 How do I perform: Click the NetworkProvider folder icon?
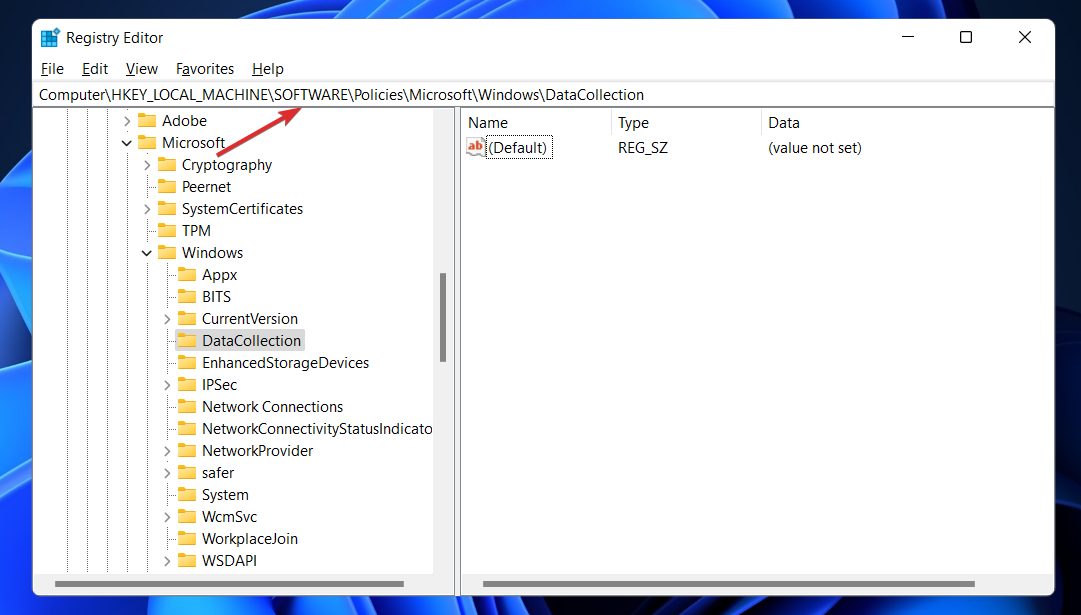pyautogui.click(x=187, y=451)
